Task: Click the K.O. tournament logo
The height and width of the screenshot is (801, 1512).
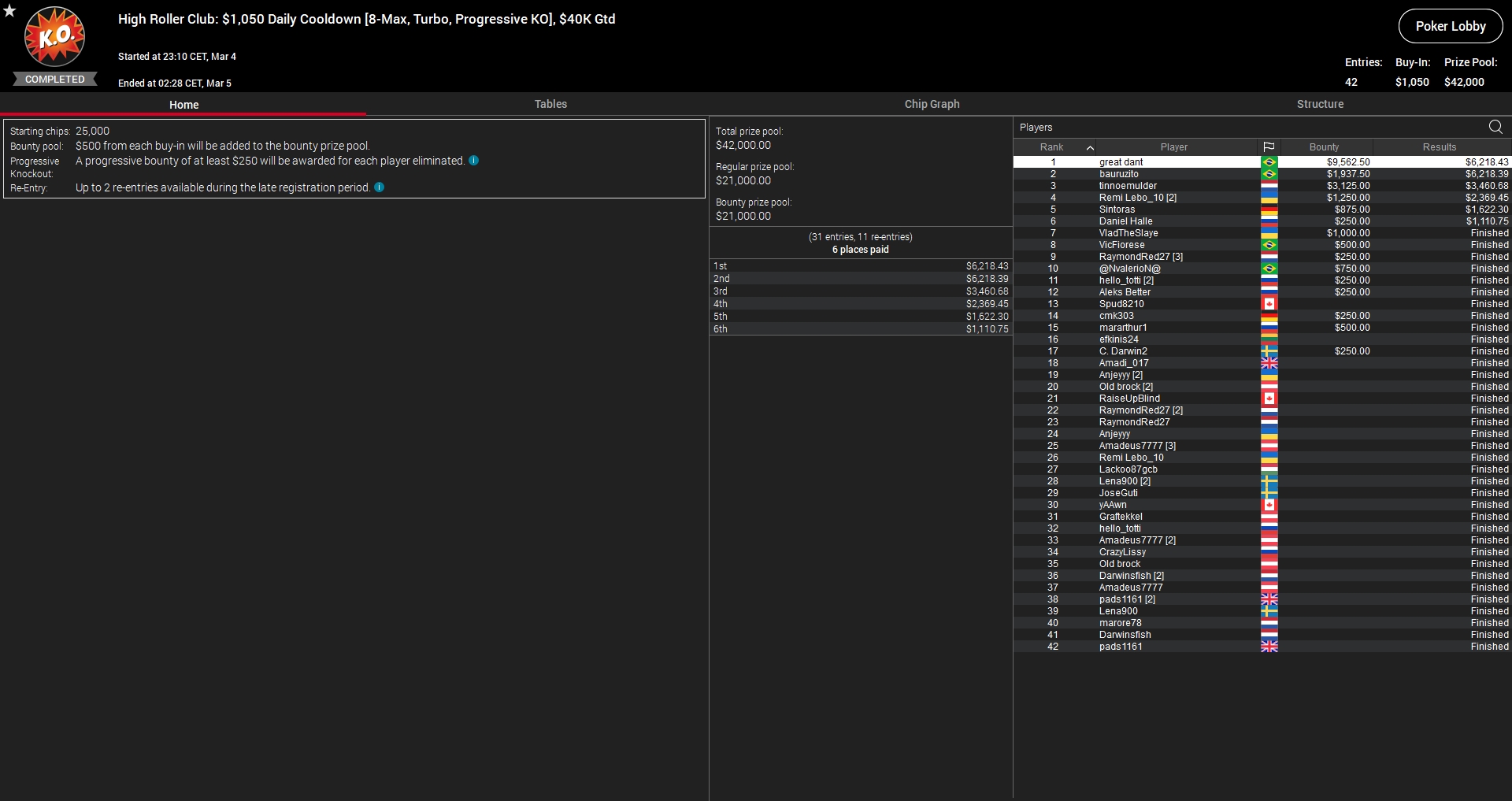Action: tap(54, 37)
